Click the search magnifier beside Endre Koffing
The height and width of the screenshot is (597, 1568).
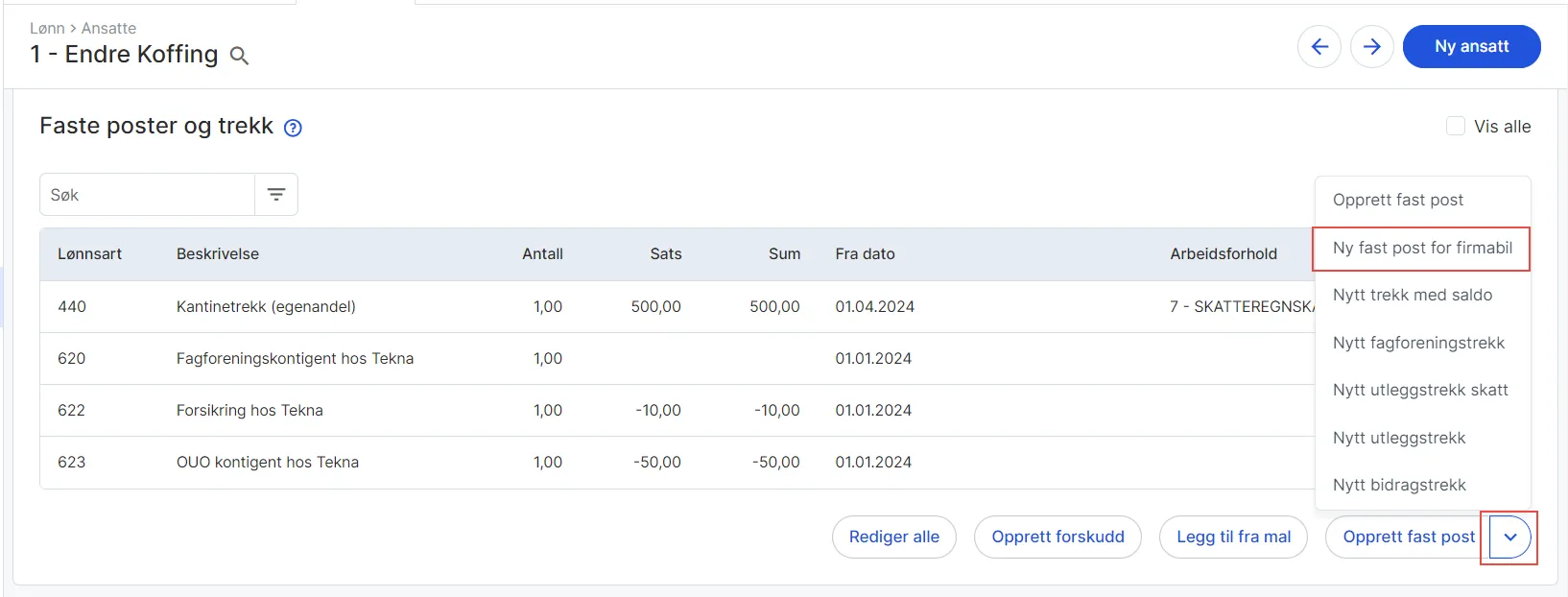(x=240, y=57)
